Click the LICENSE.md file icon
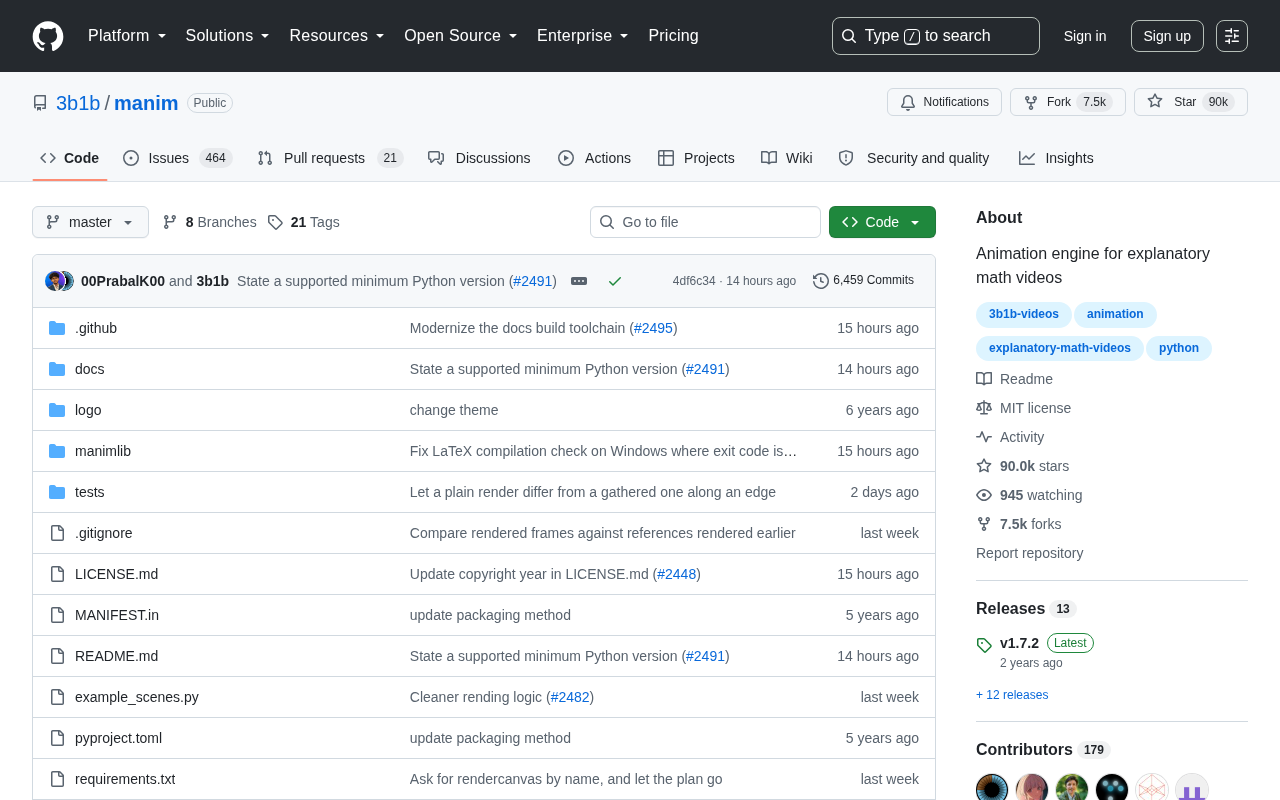This screenshot has height=800, width=1280. point(57,574)
